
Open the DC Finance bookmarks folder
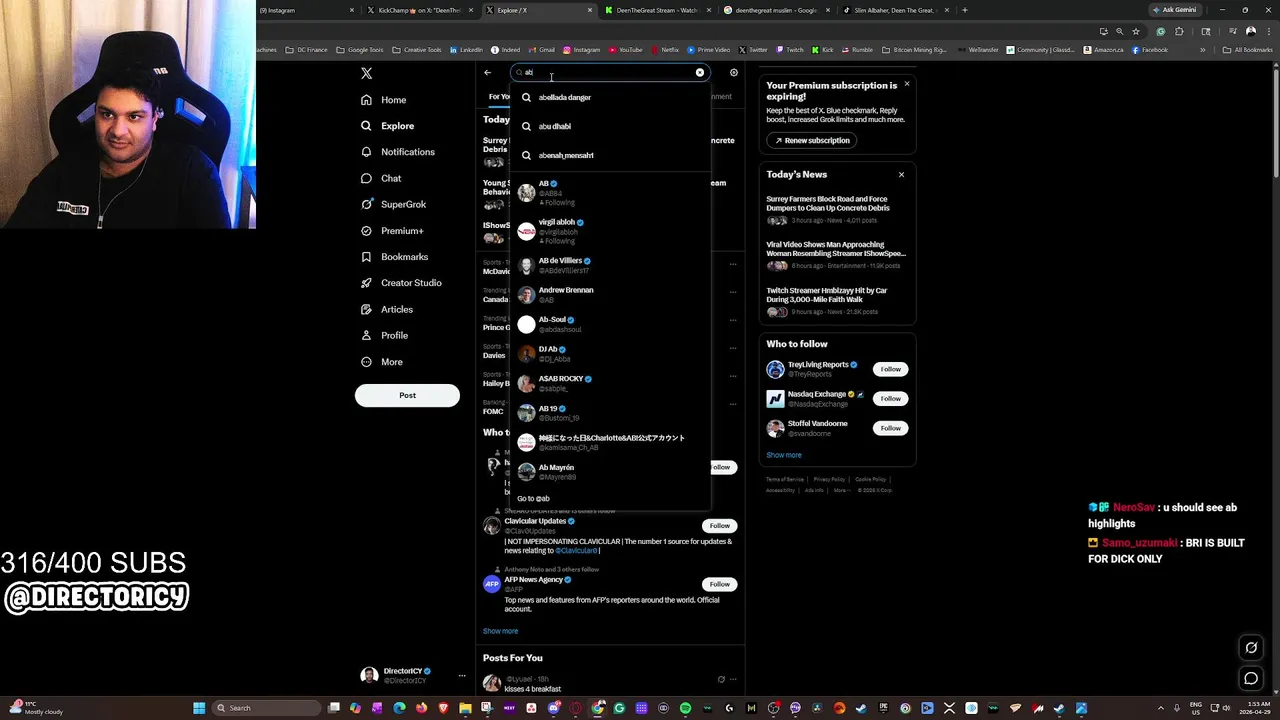click(x=306, y=50)
